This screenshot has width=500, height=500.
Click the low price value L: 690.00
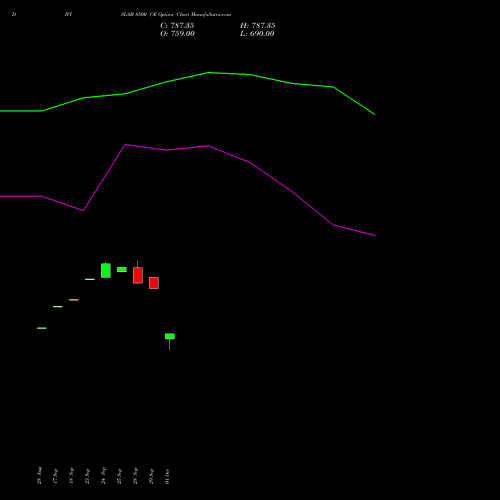coord(257,34)
